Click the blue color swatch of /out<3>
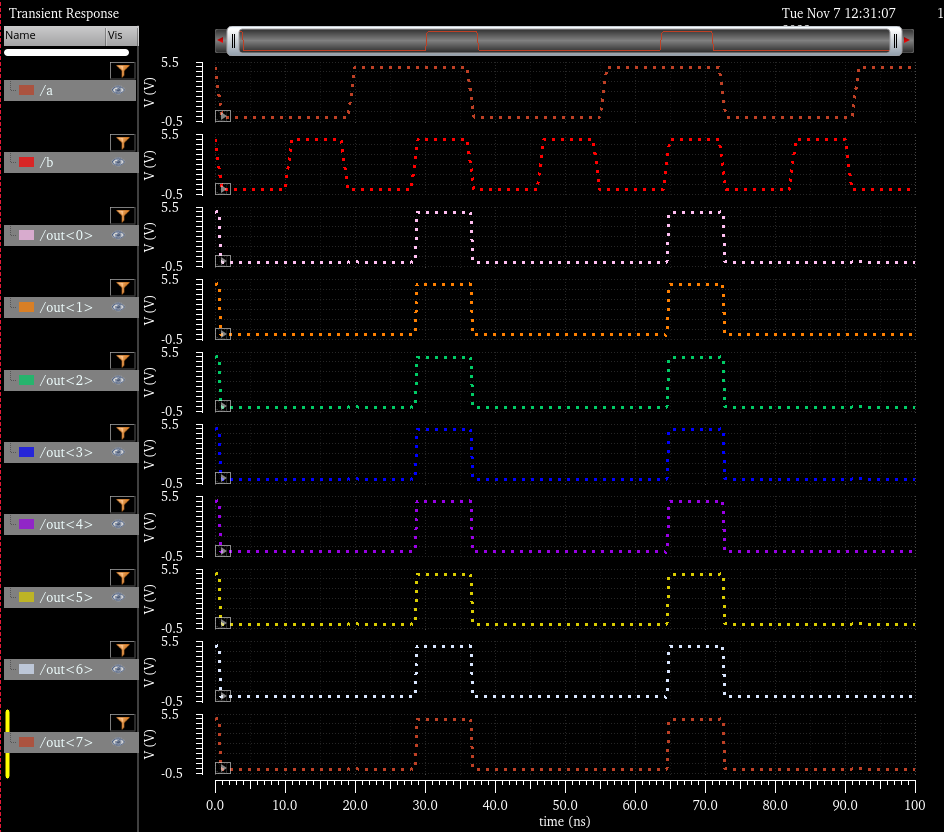Screen dimensions: 944x832 (27, 452)
